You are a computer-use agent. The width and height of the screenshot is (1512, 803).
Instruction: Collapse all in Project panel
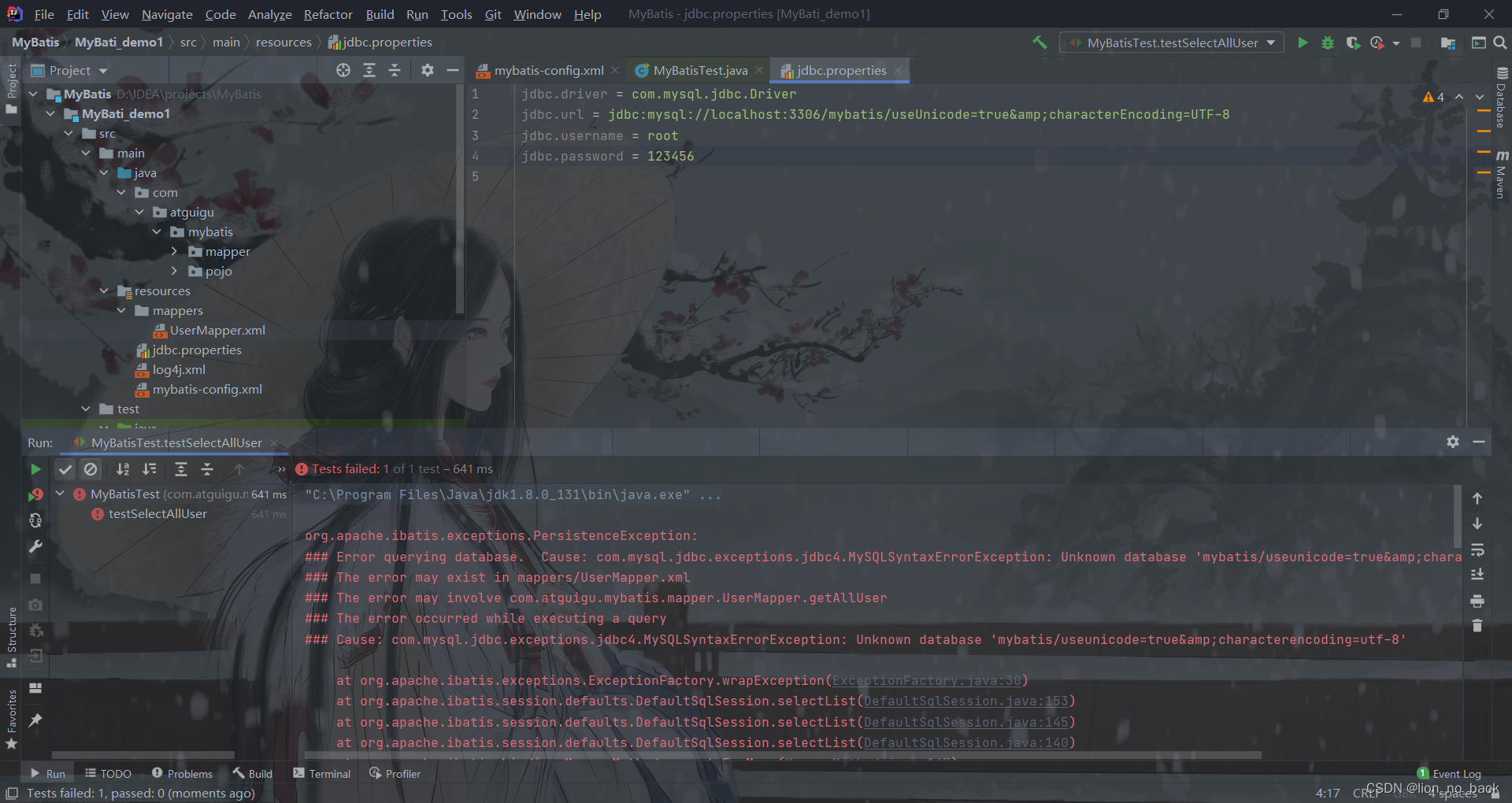click(395, 70)
